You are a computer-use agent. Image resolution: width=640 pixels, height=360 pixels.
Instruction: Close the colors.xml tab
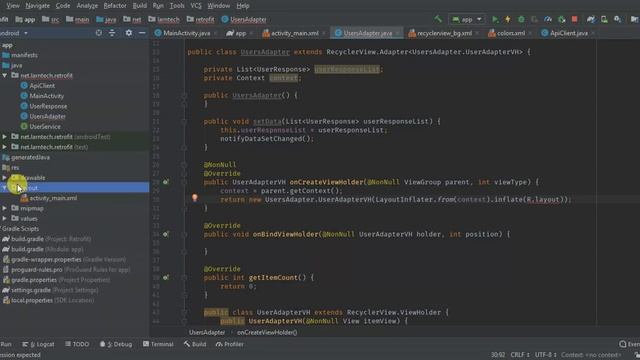coord(530,33)
